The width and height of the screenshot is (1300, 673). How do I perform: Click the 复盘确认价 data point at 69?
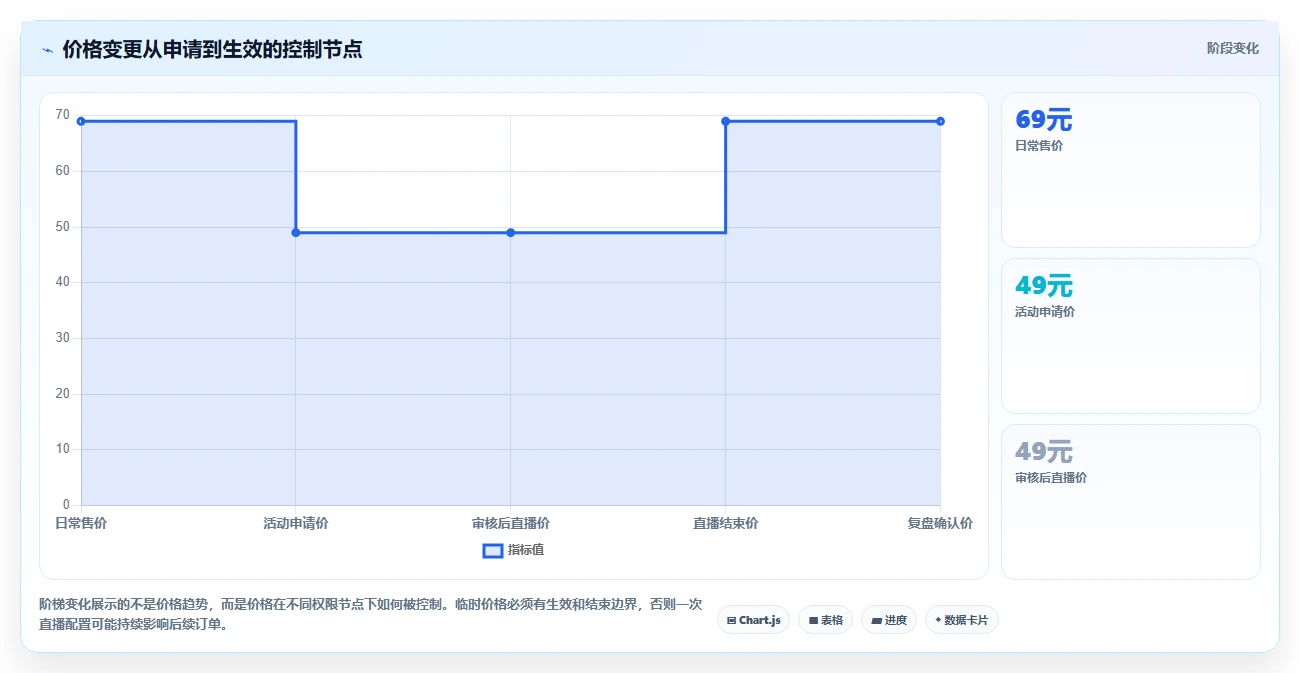coord(941,121)
